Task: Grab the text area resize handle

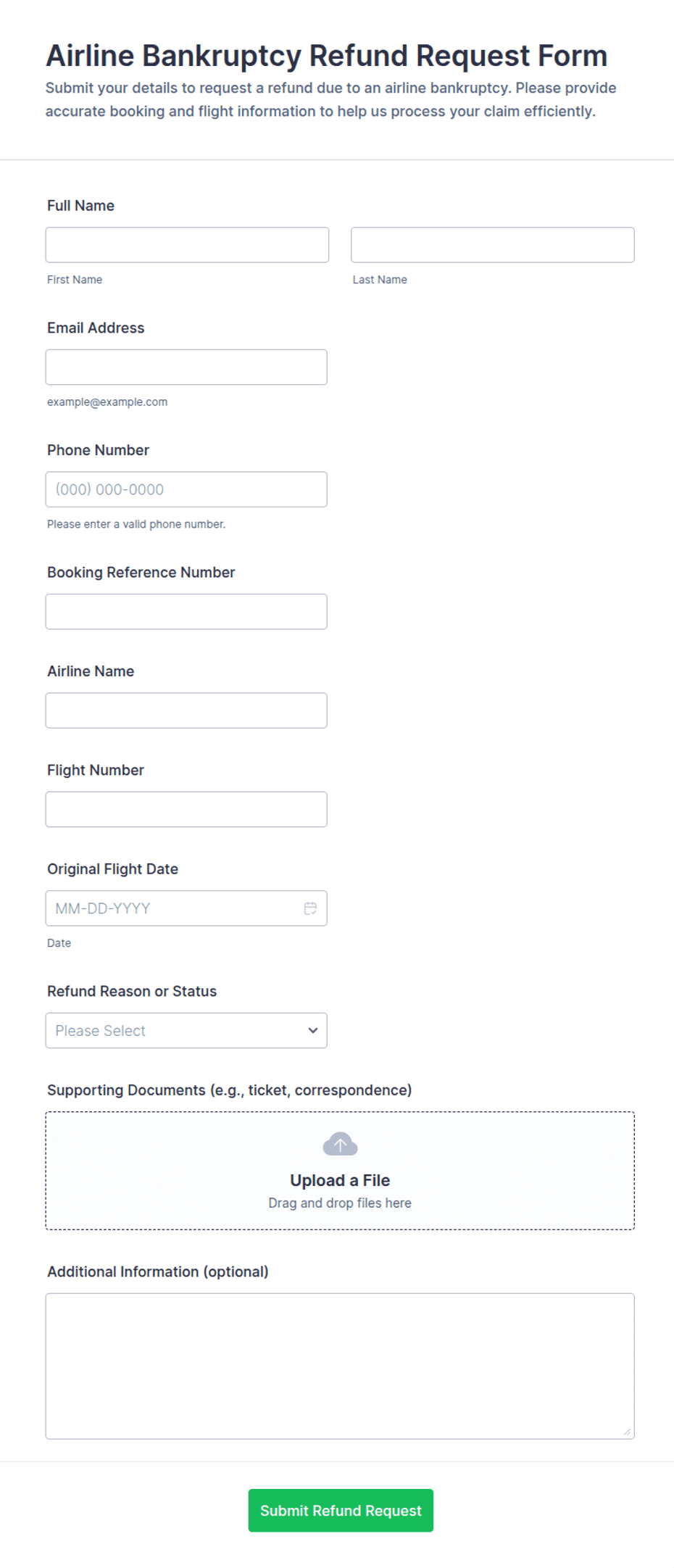Action: coord(627,1432)
